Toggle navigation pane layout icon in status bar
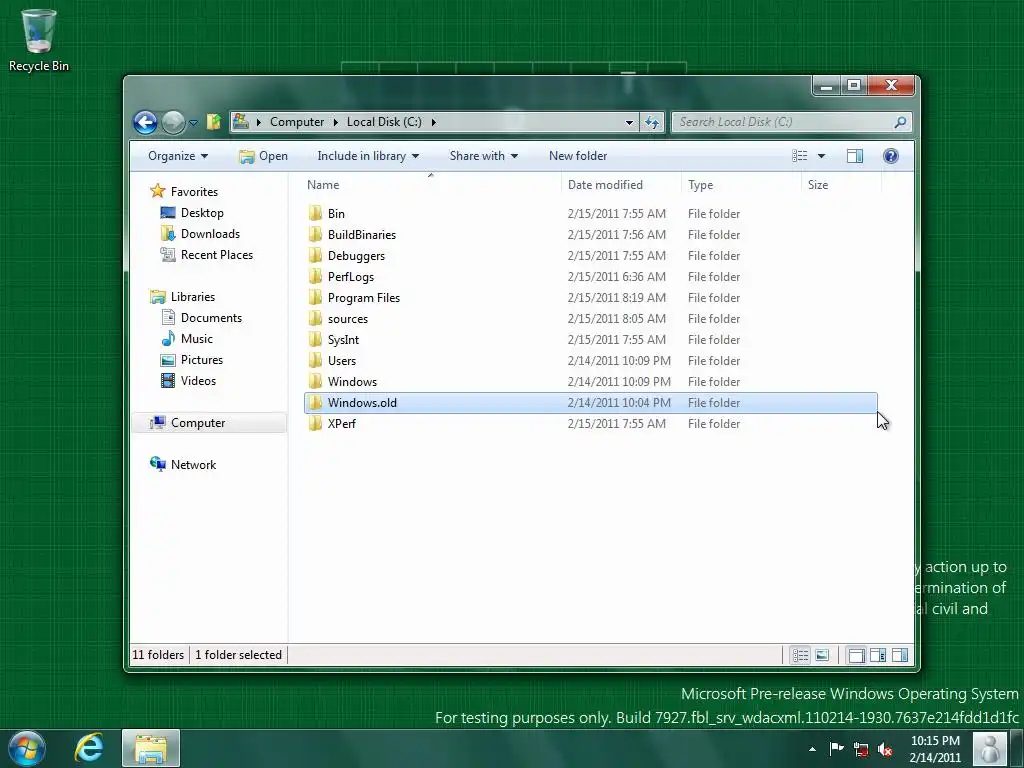This screenshot has width=1024, height=768. [856, 655]
